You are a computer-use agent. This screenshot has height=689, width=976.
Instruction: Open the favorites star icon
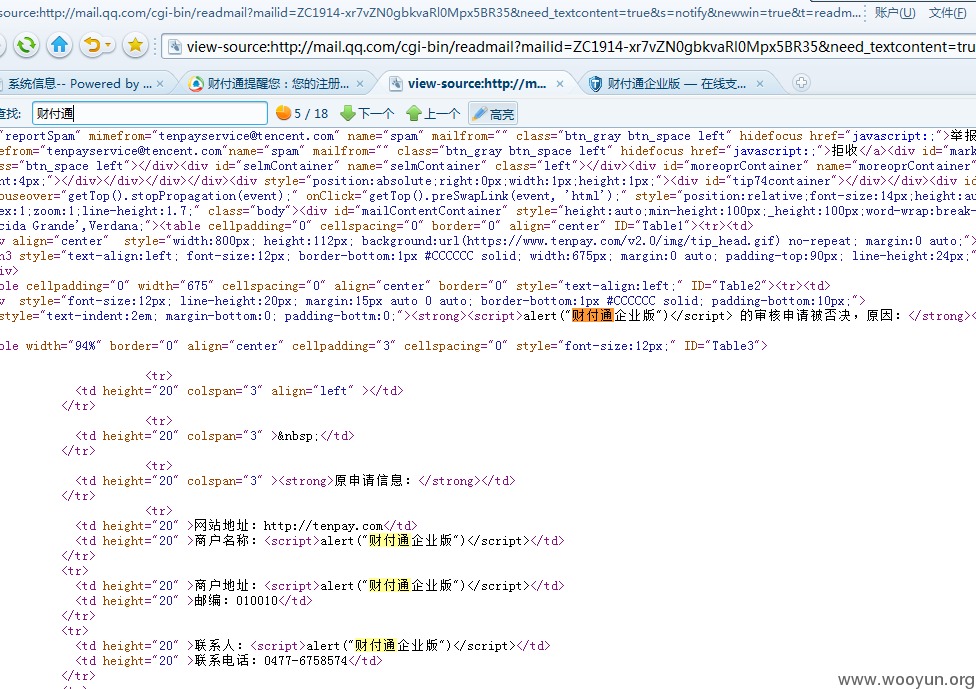click(x=135, y=45)
